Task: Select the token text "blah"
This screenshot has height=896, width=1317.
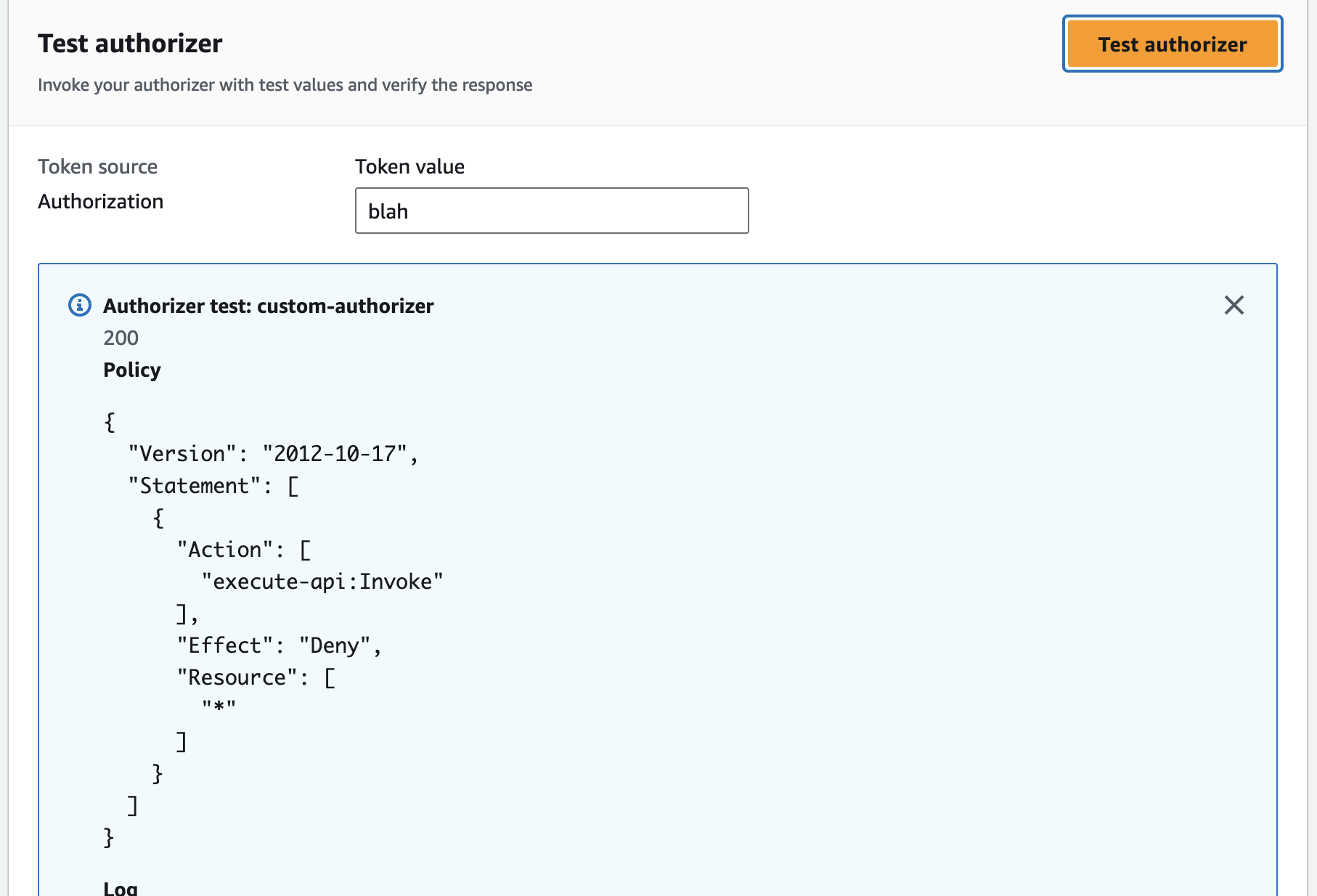Action: tap(388, 211)
